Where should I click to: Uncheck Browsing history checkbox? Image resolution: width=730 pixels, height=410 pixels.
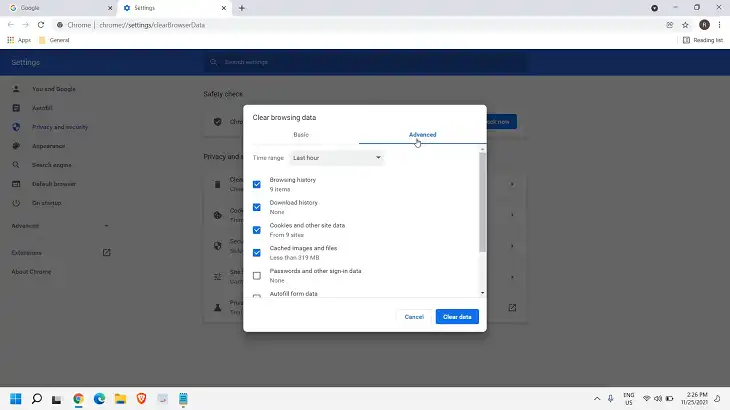pos(257,184)
